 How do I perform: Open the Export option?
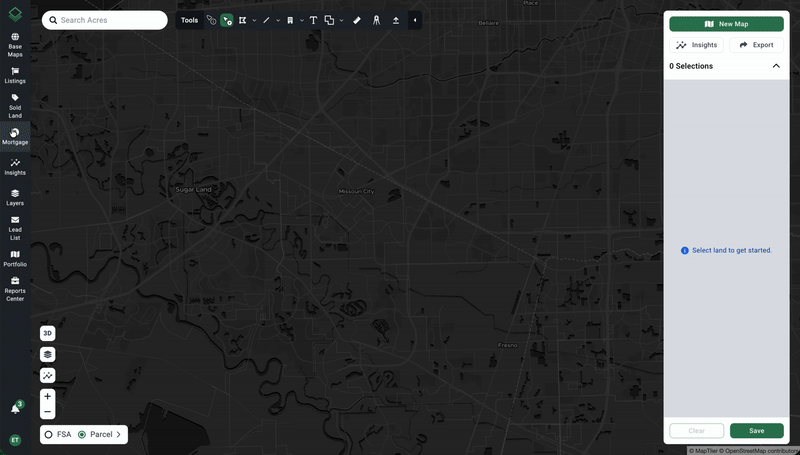pos(756,45)
